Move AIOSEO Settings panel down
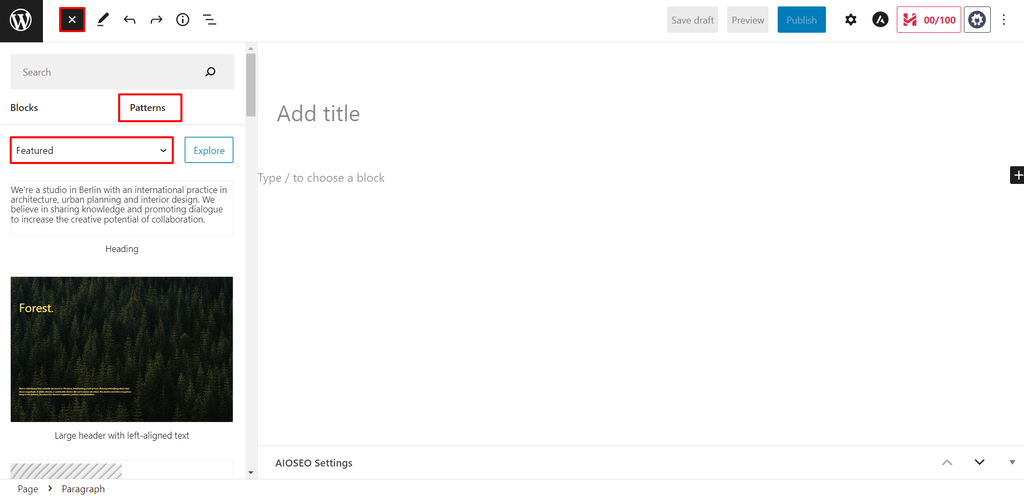1024x496 pixels. click(x=980, y=462)
